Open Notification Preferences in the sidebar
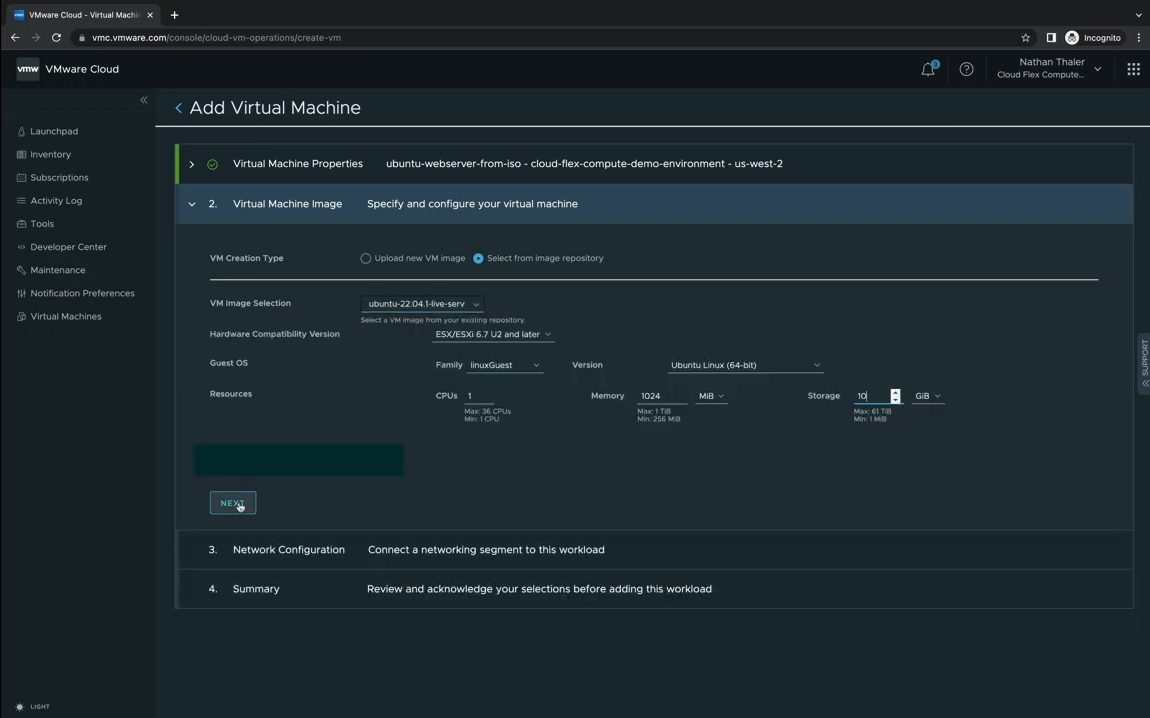1150x718 pixels. point(82,293)
